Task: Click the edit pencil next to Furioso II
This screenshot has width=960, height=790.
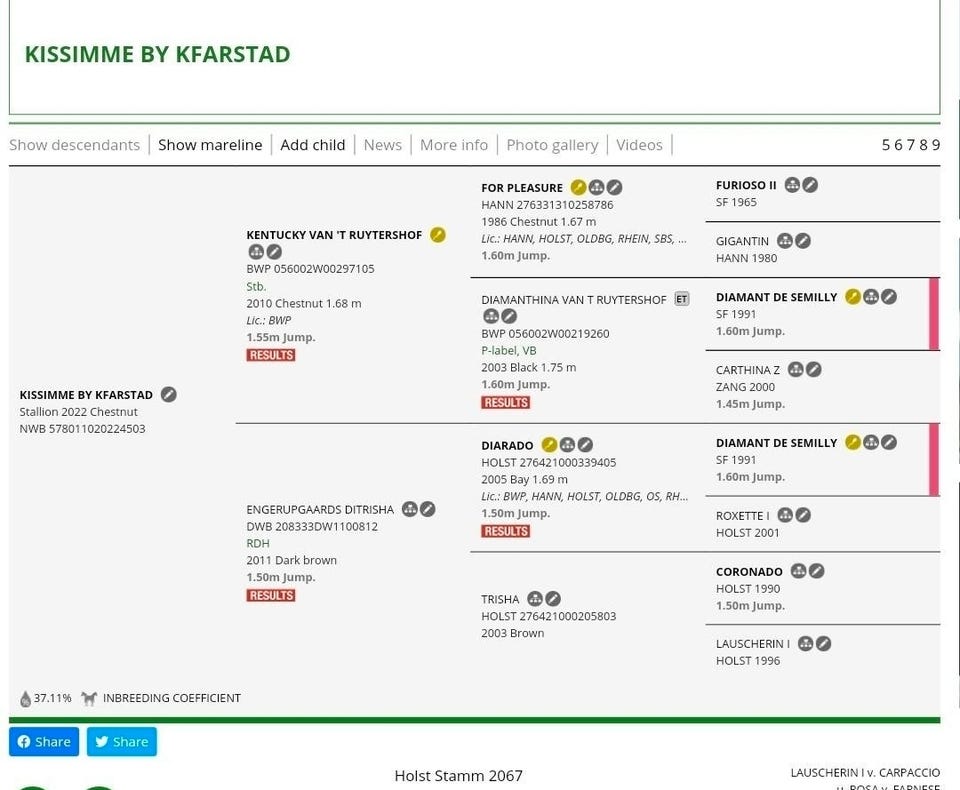Action: click(x=810, y=184)
